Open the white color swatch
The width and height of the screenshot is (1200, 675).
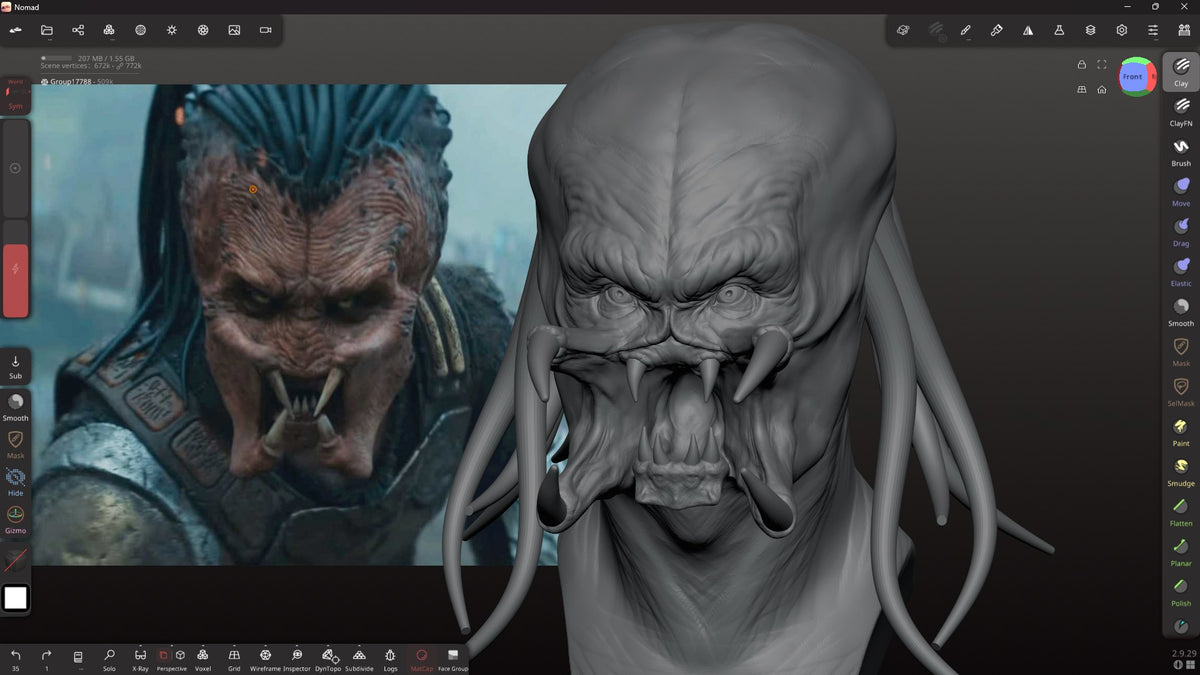[15, 598]
